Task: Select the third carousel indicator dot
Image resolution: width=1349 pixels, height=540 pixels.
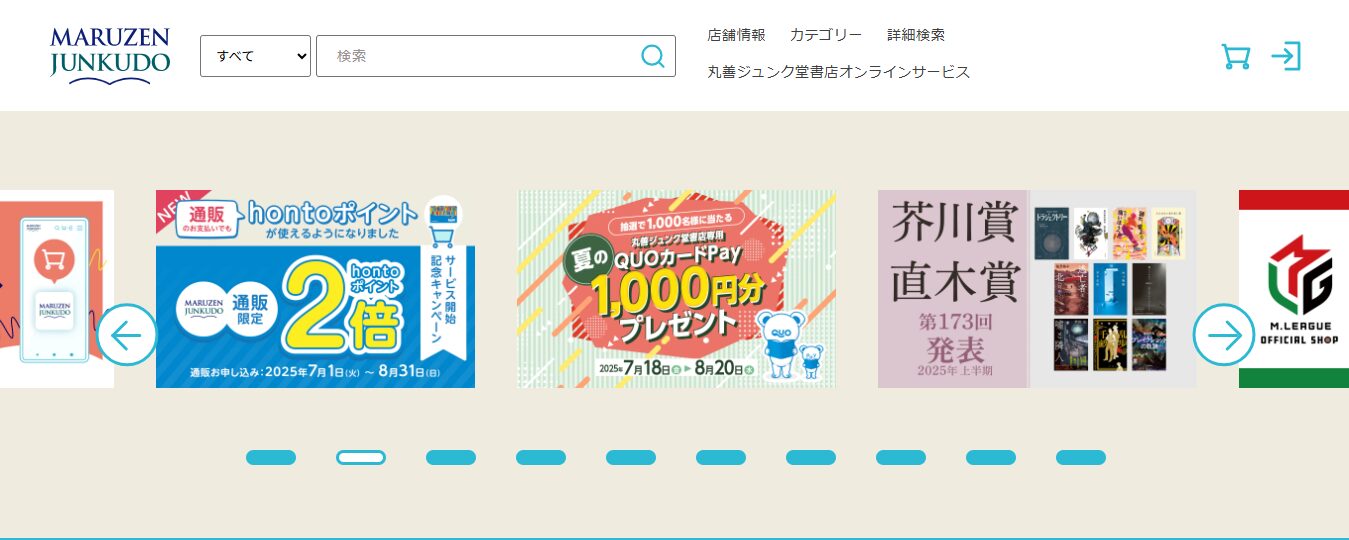Action: point(451,457)
